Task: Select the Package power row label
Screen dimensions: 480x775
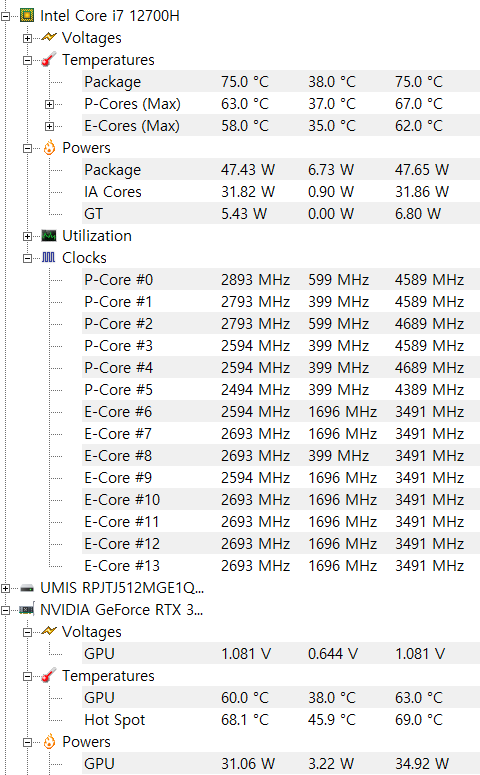Action: click(x=113, y=170)
